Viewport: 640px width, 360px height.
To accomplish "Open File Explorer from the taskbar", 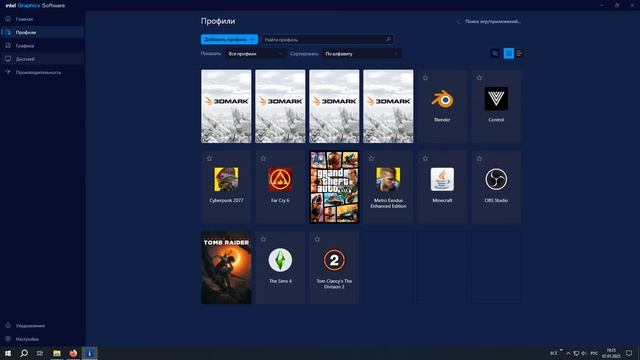I will coord(57,353).
